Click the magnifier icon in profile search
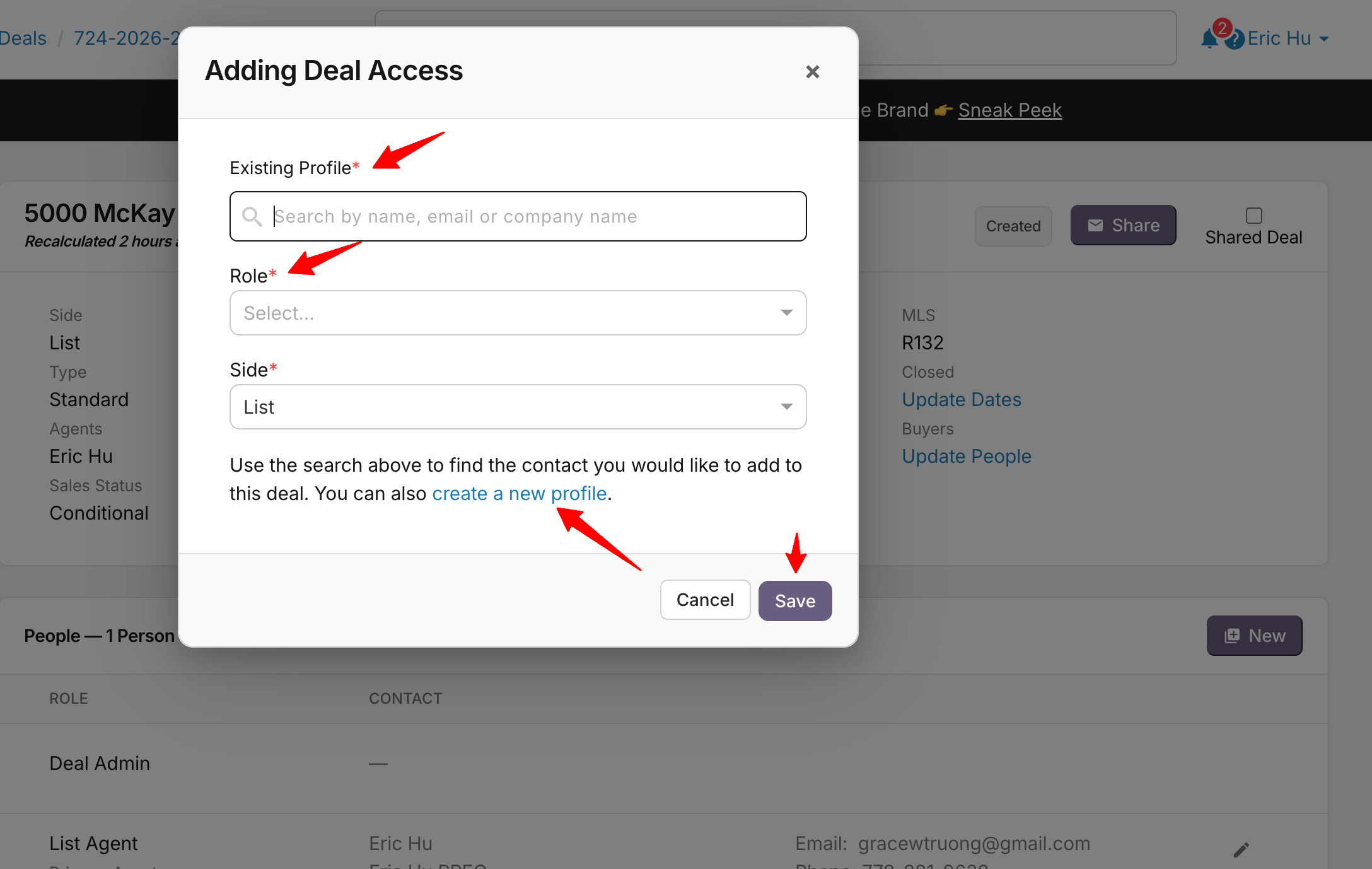1372x869 pixels. click(252, 216)
